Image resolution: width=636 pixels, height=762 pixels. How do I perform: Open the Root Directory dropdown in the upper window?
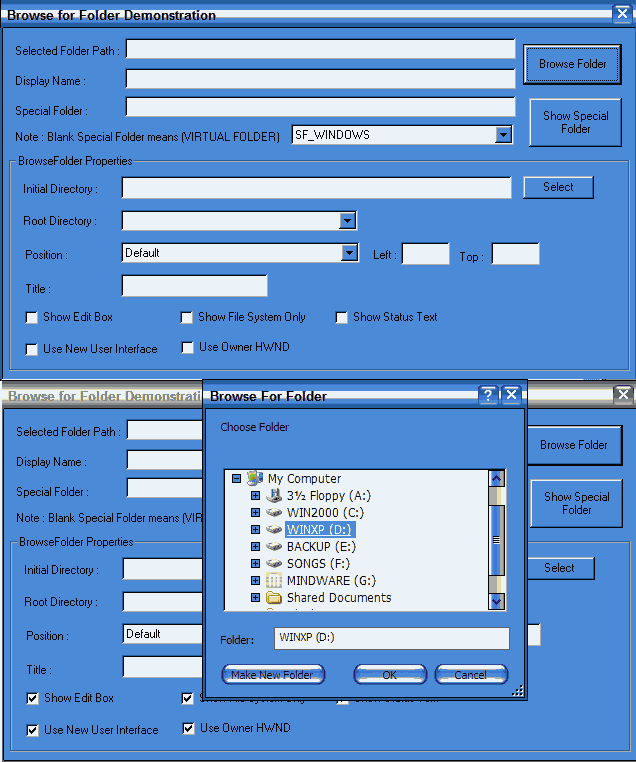(347, 221)
